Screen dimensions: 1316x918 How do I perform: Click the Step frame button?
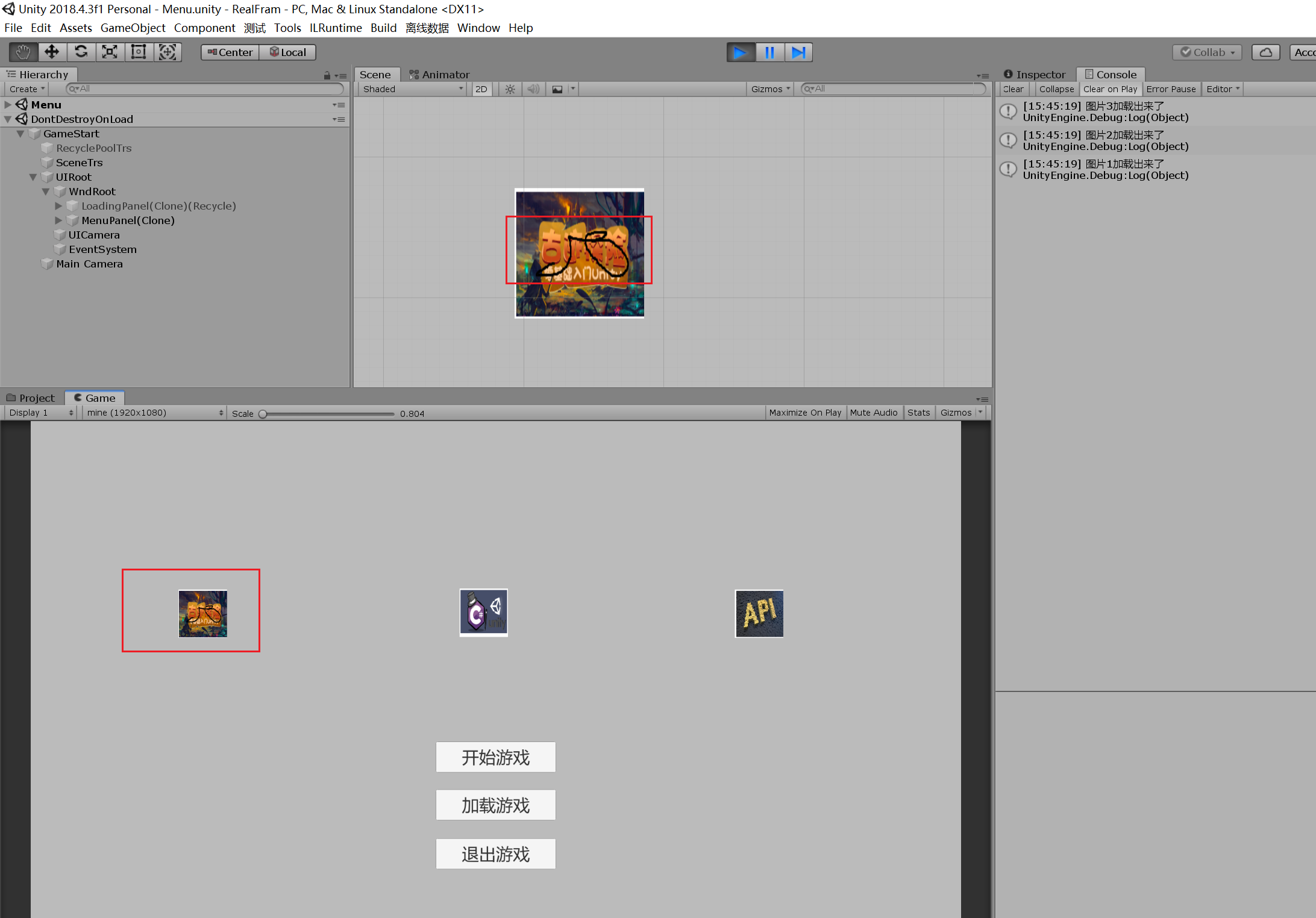[x=798, y=52]
